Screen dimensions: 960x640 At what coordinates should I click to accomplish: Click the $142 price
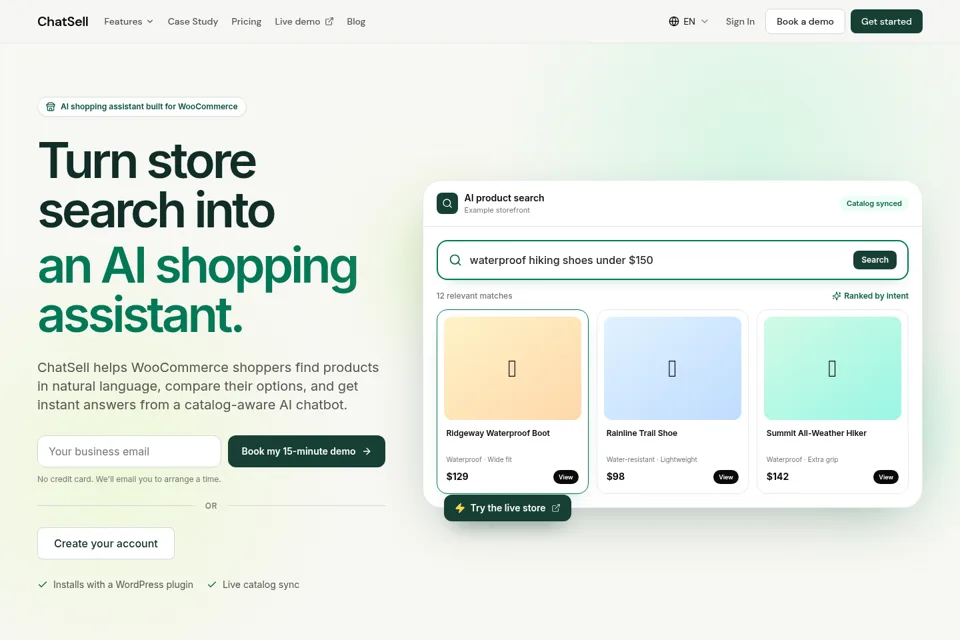[x=778, y=476]
